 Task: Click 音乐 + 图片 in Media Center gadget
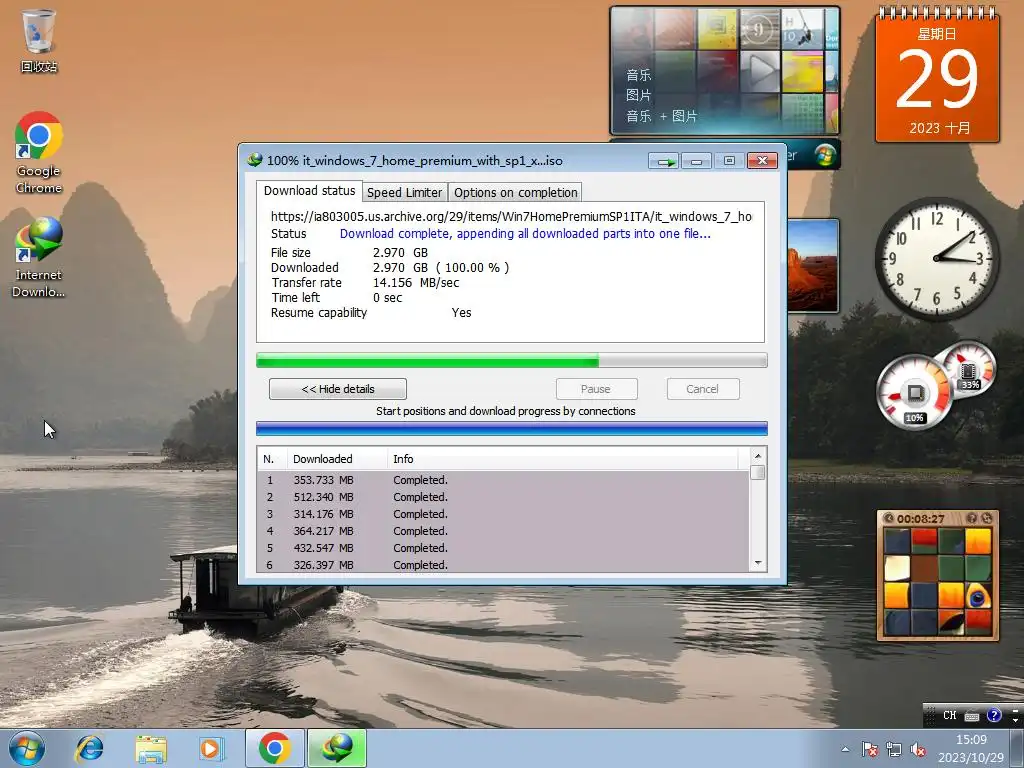click(662, 116)
